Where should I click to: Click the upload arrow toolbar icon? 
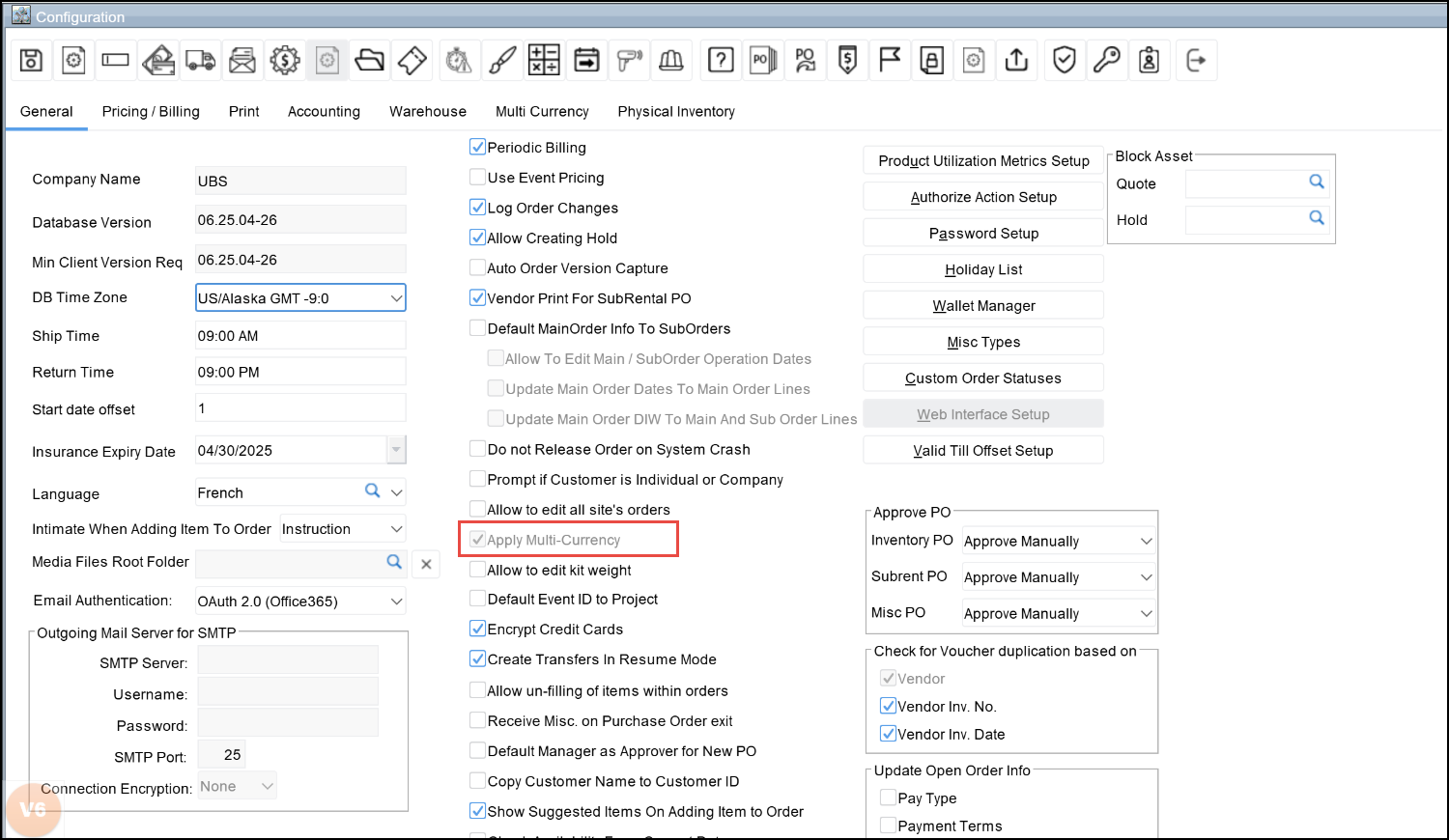(1016, 61)
